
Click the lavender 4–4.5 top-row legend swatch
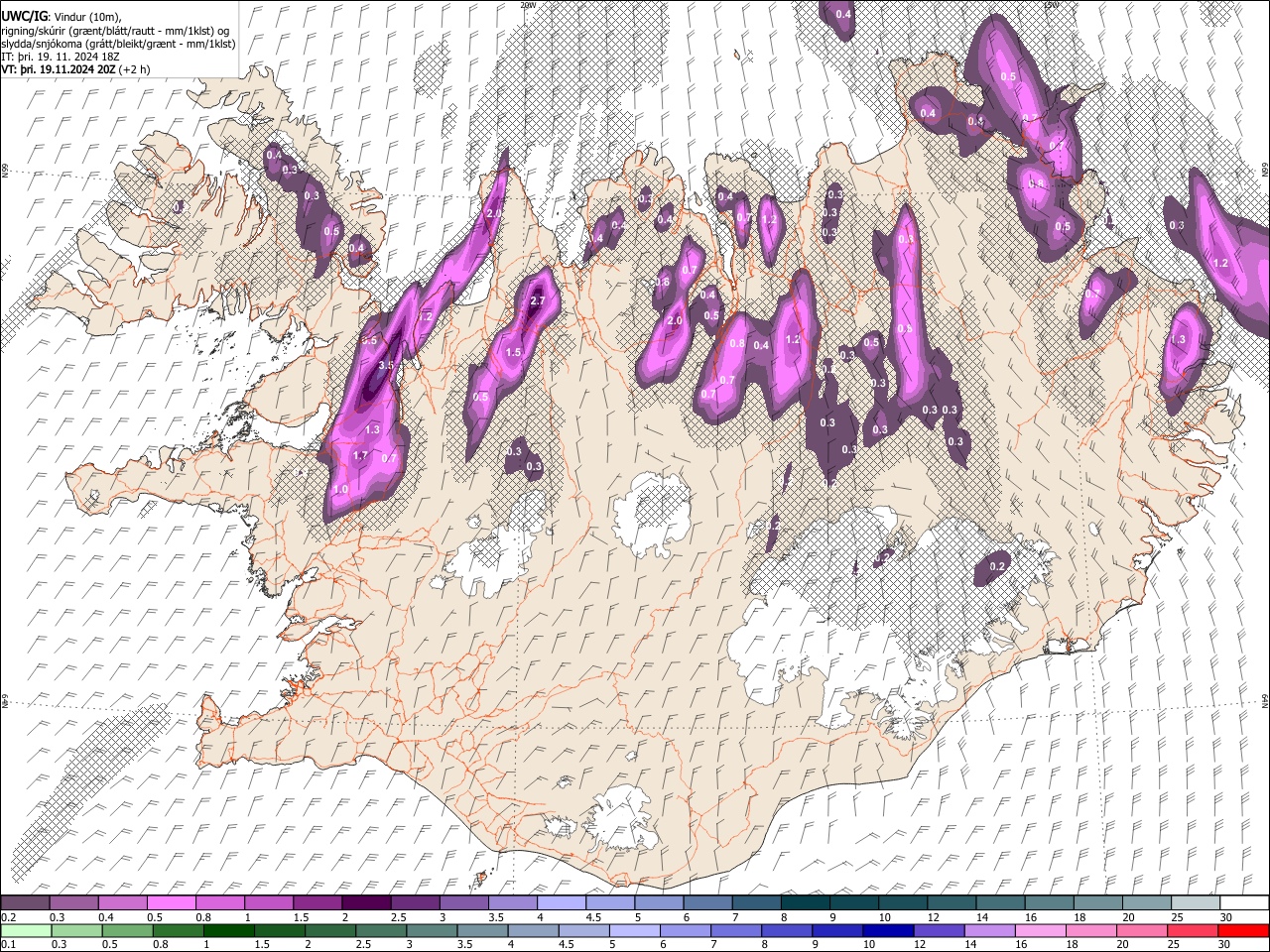(x=561, y=903)
